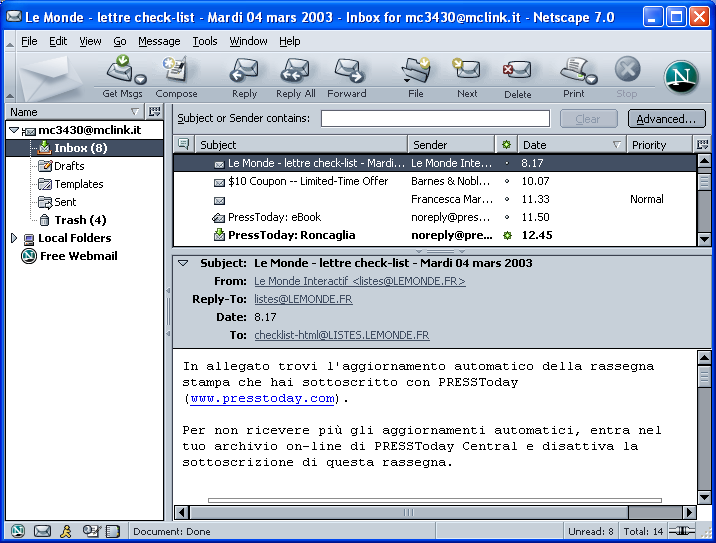
Task: Collapse the mc3430@mclink.it account tree
Action: [x=14, y=130]
